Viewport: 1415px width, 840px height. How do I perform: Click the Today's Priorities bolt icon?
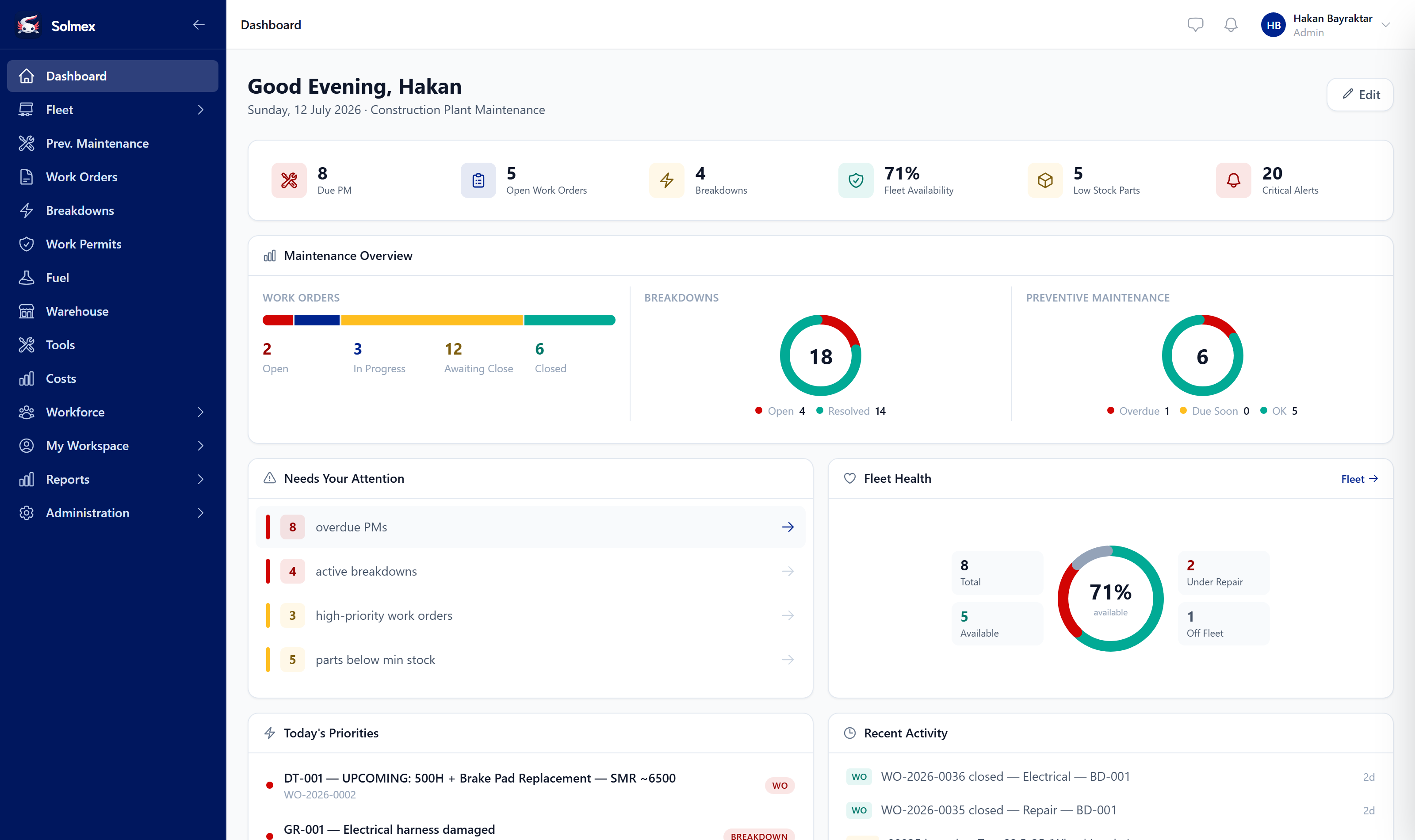(269, 733)
